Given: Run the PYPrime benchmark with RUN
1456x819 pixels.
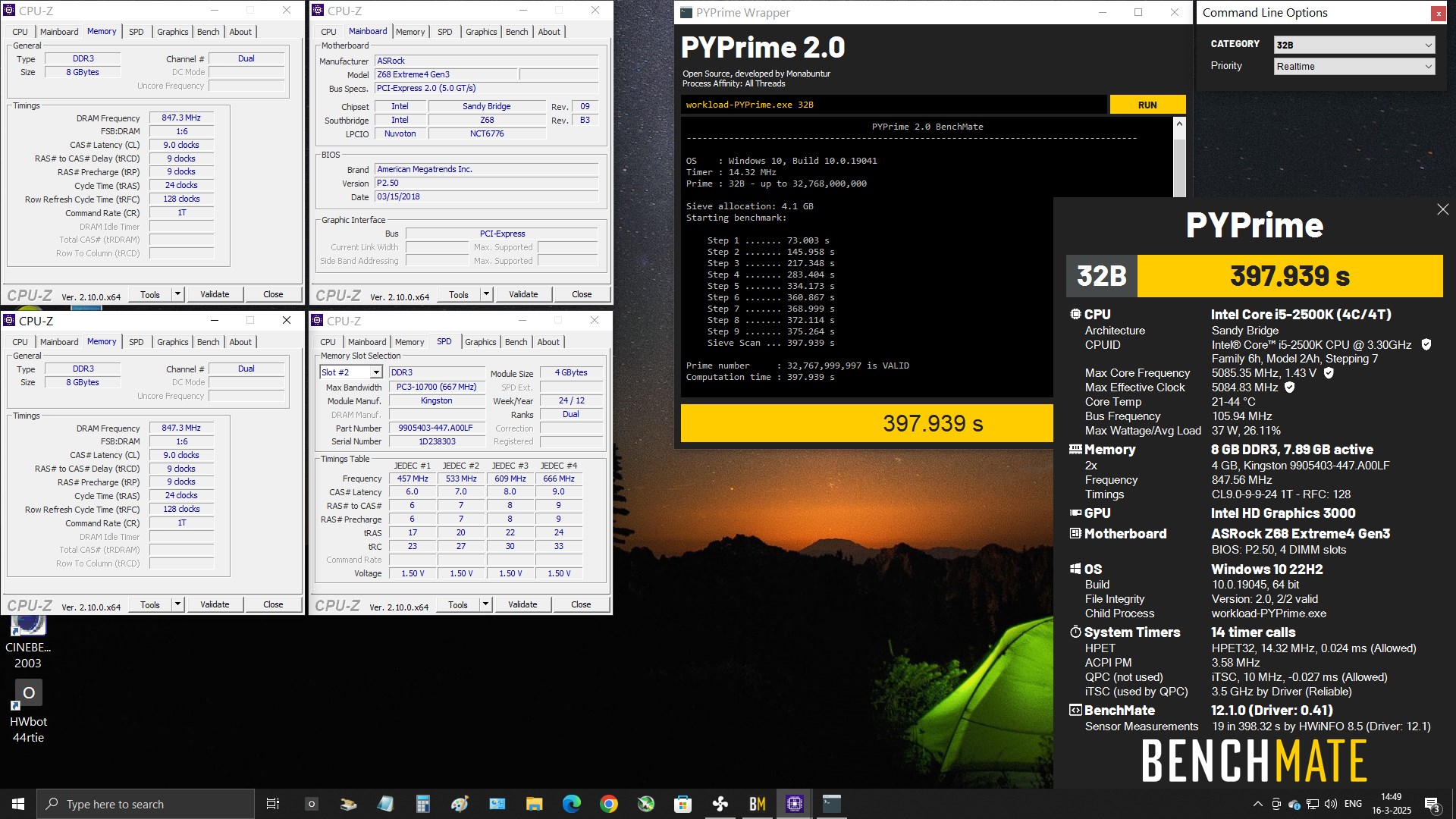Looking at the screenshot, I should click(x=1147, y=105).
